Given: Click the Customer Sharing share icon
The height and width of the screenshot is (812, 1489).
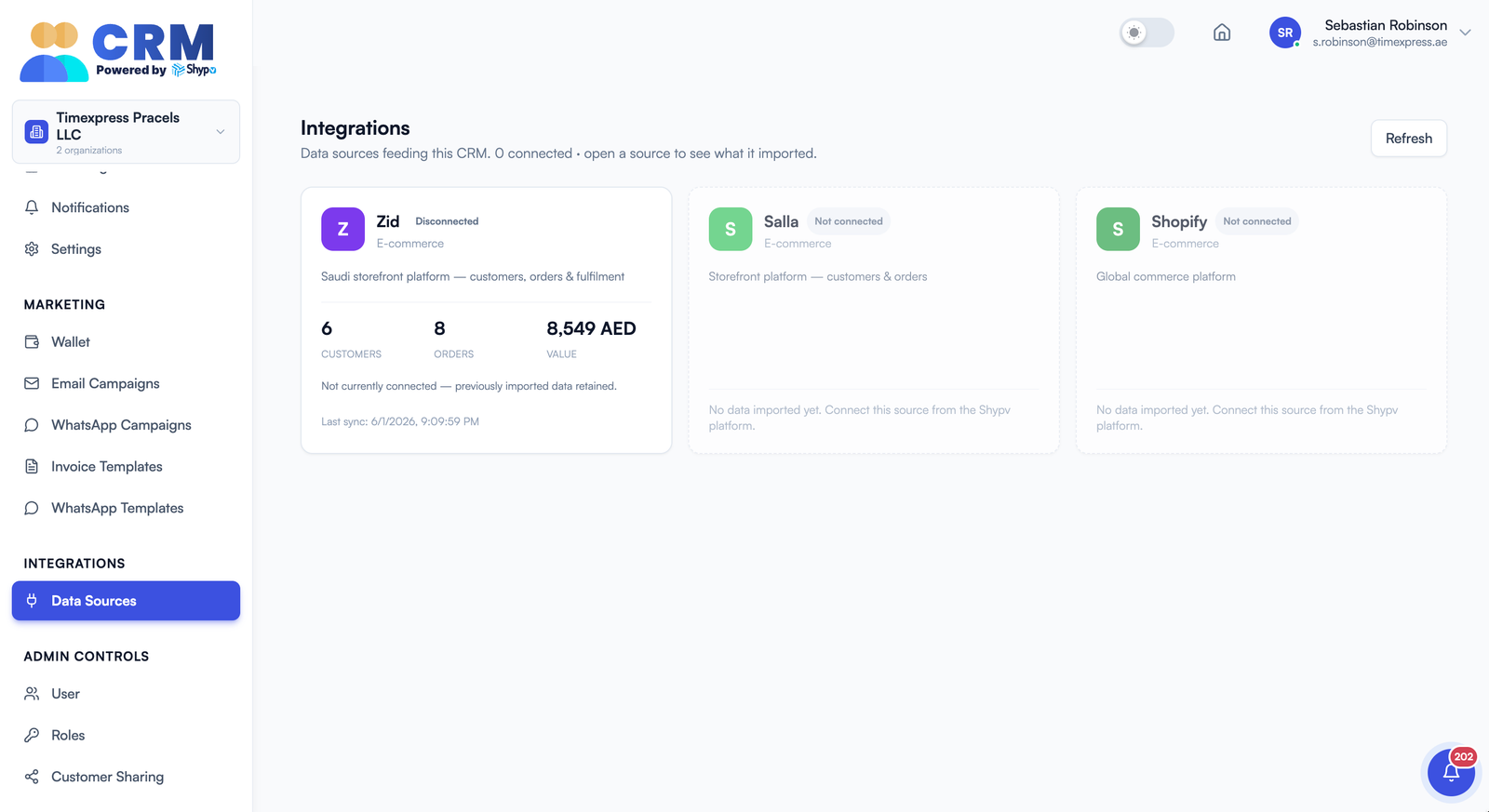Looking at the screenshot, I should 32,777.
